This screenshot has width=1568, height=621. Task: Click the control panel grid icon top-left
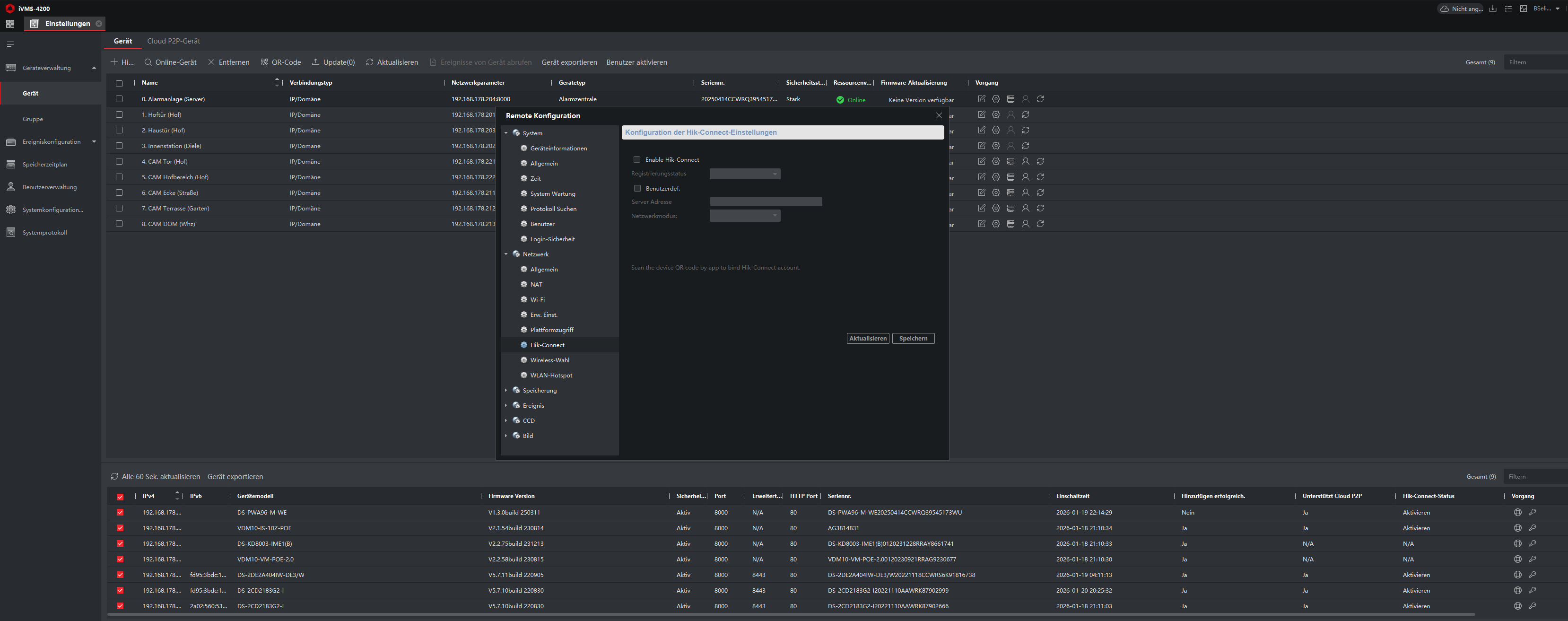[x=10, y=24]
